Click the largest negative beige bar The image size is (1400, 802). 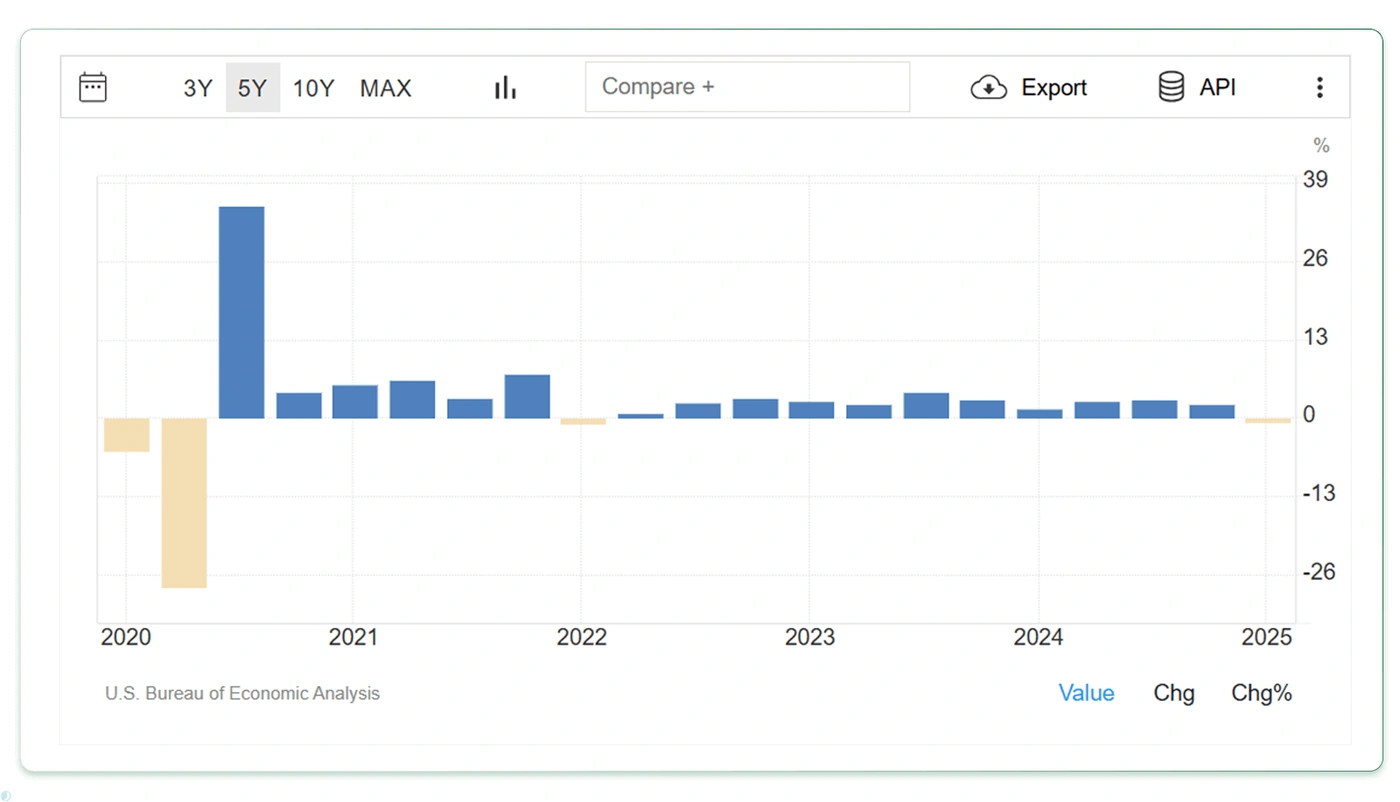click(184, 503)
